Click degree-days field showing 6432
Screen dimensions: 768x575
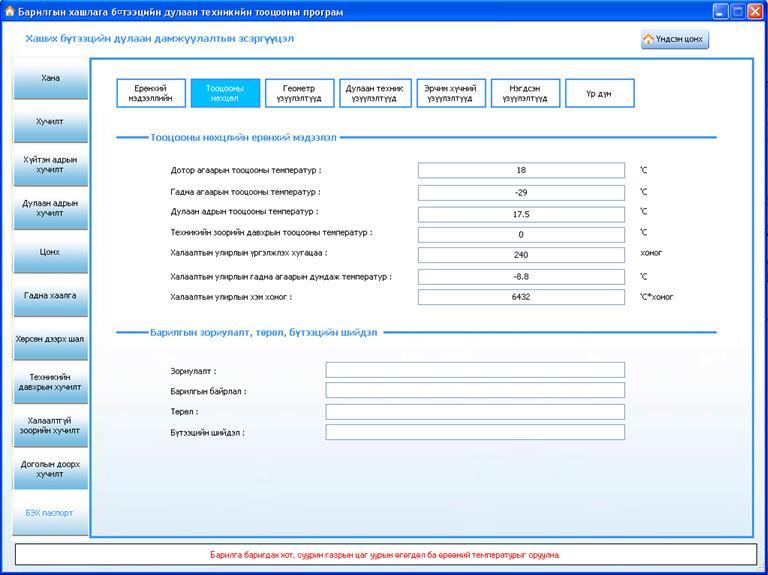pos(521,297)
